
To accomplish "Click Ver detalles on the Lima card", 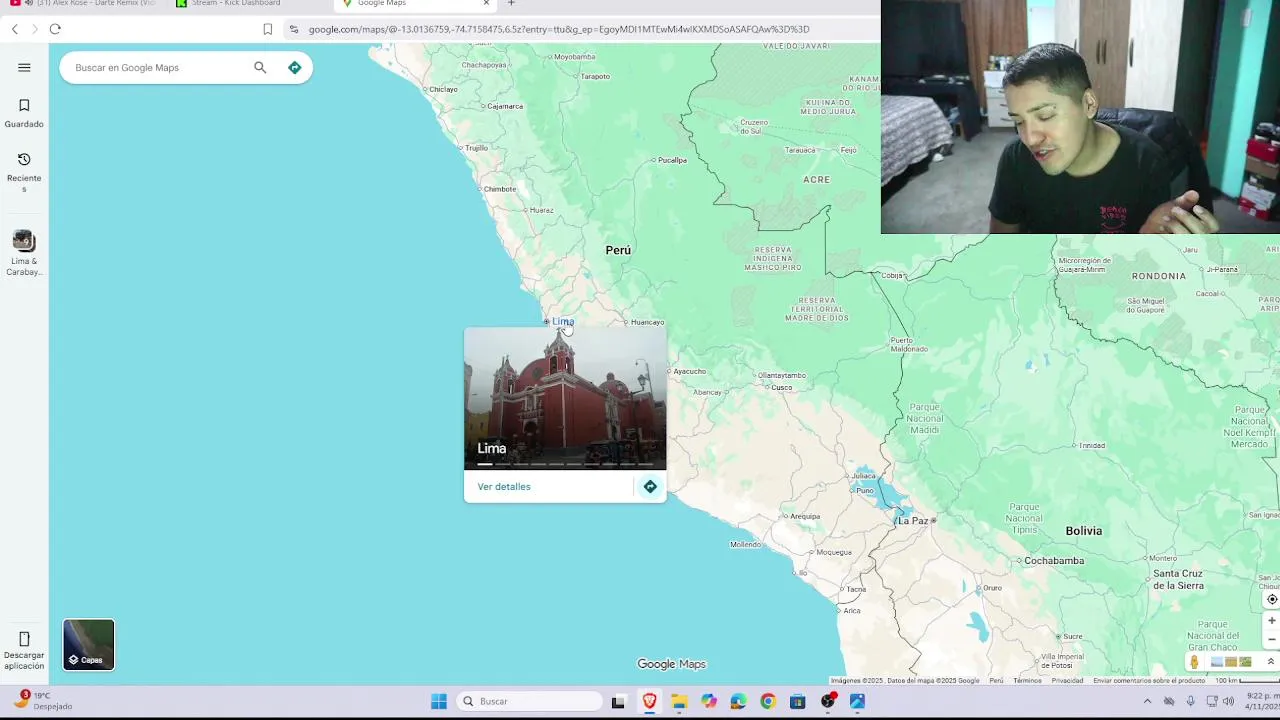I will (x=504, y=486).
